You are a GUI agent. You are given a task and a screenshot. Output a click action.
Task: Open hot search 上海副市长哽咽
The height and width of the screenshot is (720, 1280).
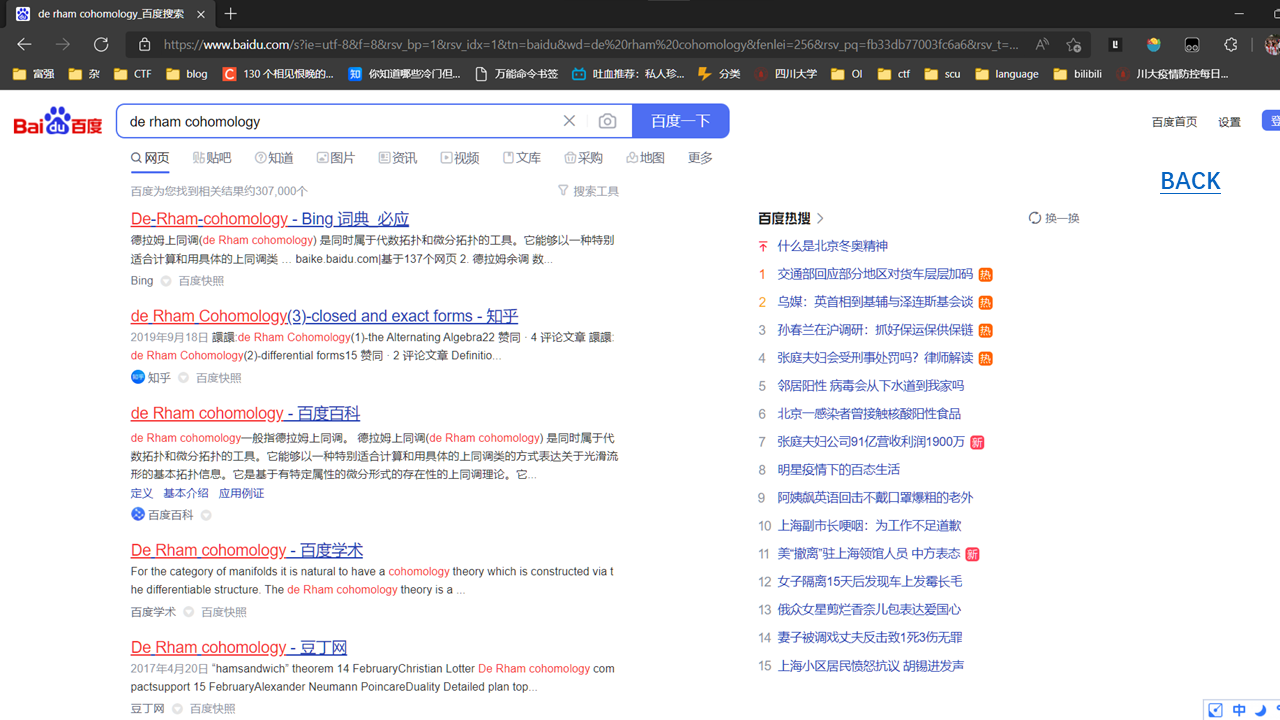(869, 526)
